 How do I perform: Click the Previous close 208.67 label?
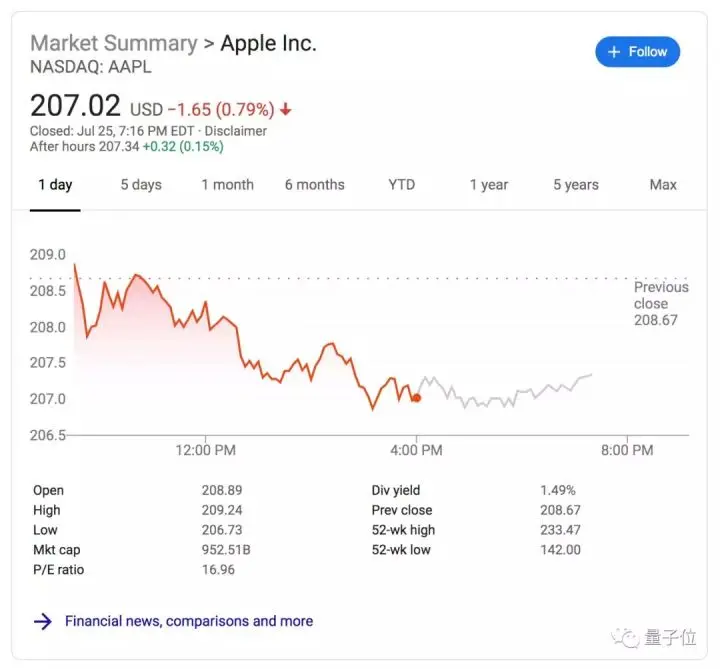660,304
